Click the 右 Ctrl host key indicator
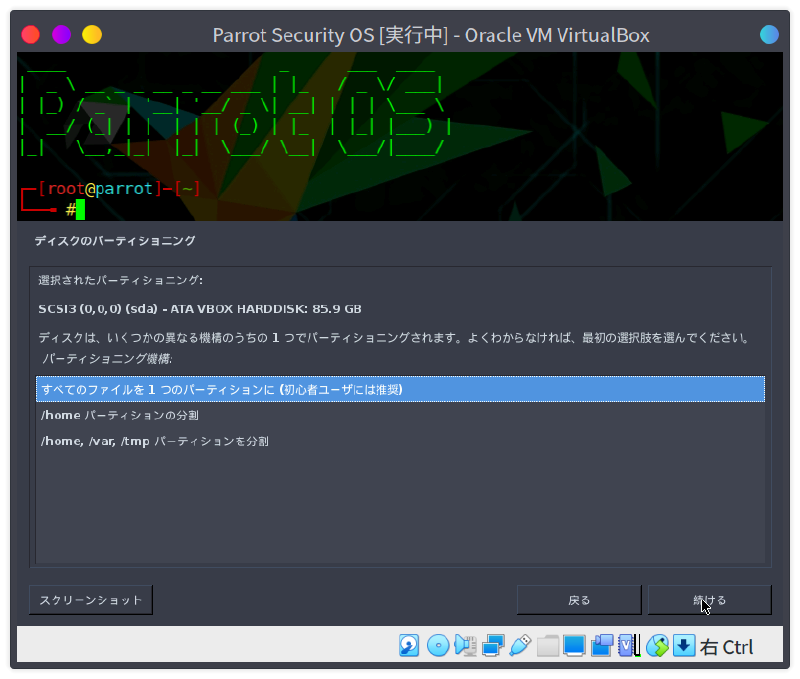Screen dimensions: 800x679 click(727, 647)
